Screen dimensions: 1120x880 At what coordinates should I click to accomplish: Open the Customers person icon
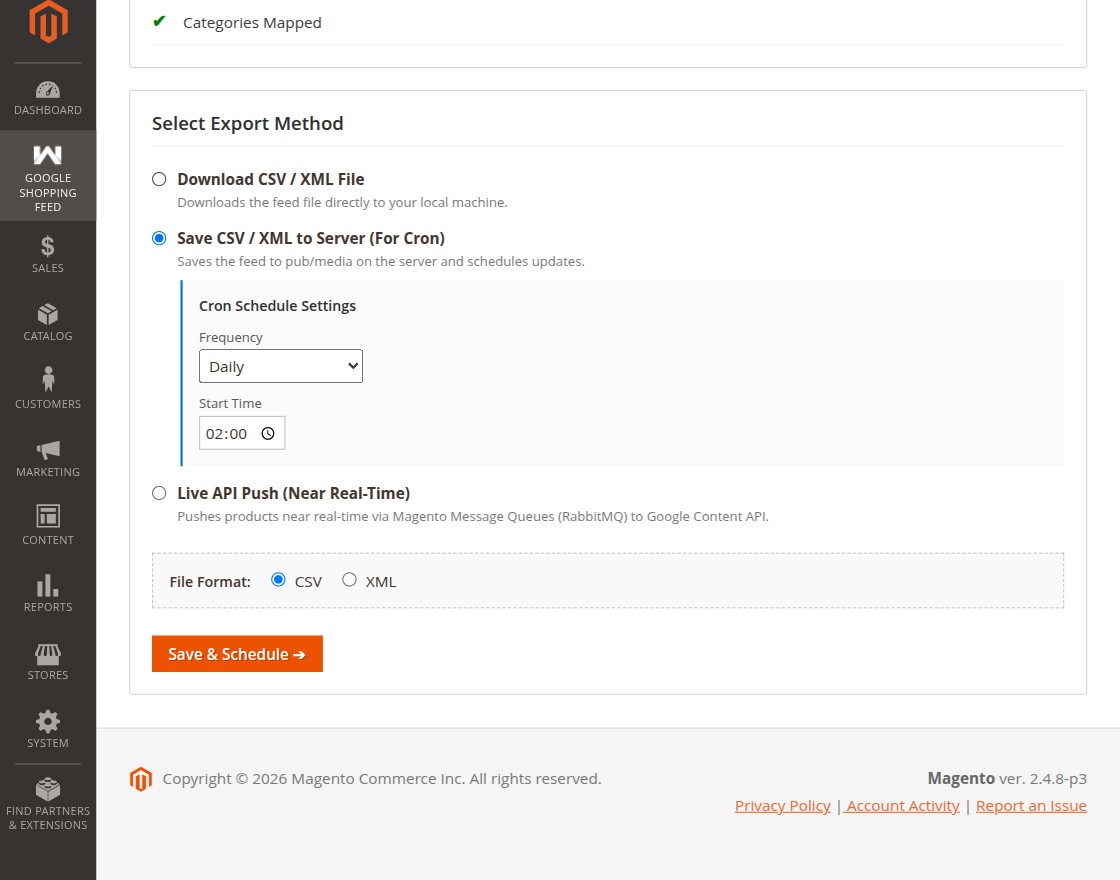click(x=48, y=379)
